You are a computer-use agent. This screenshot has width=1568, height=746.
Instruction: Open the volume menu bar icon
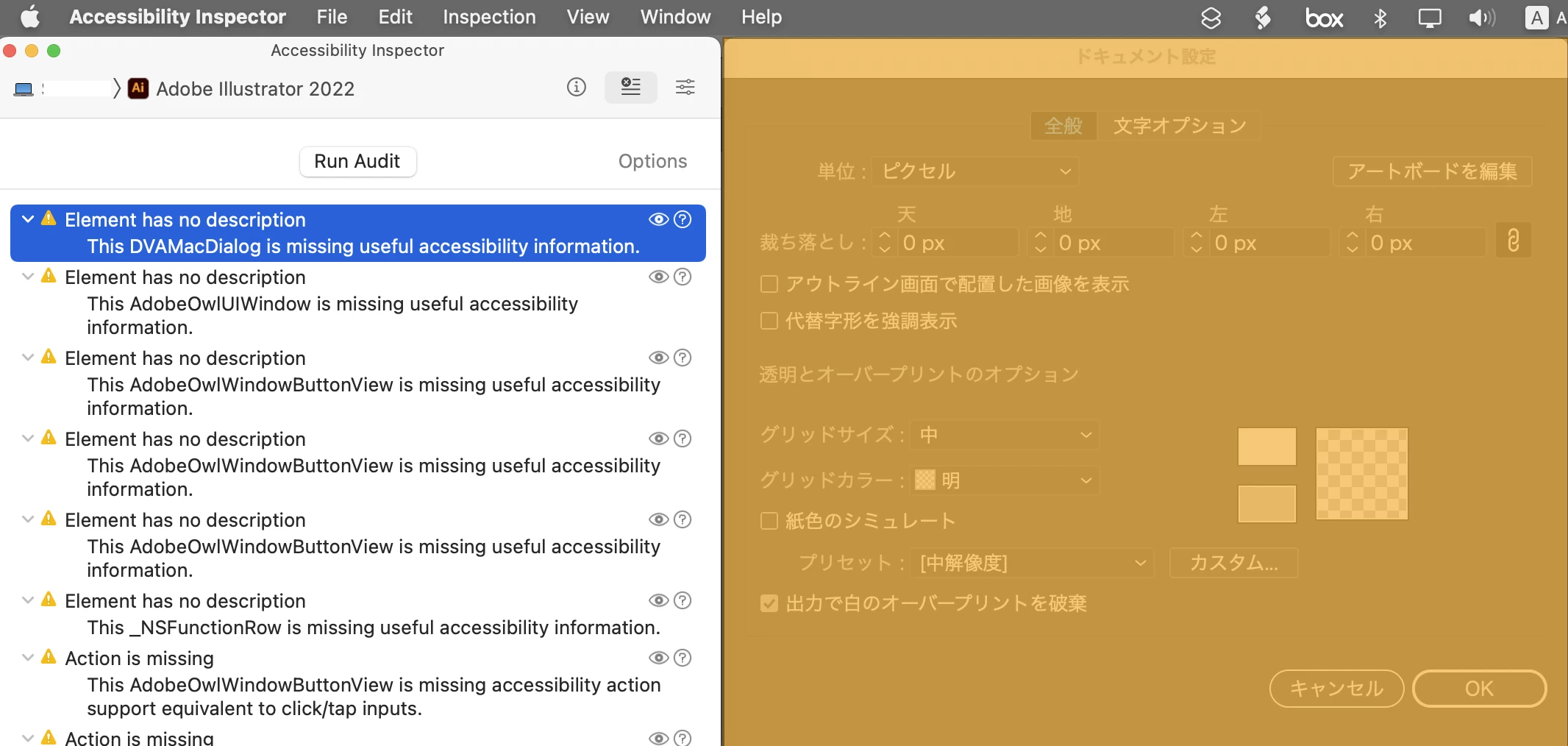(x=1481, y=17)
